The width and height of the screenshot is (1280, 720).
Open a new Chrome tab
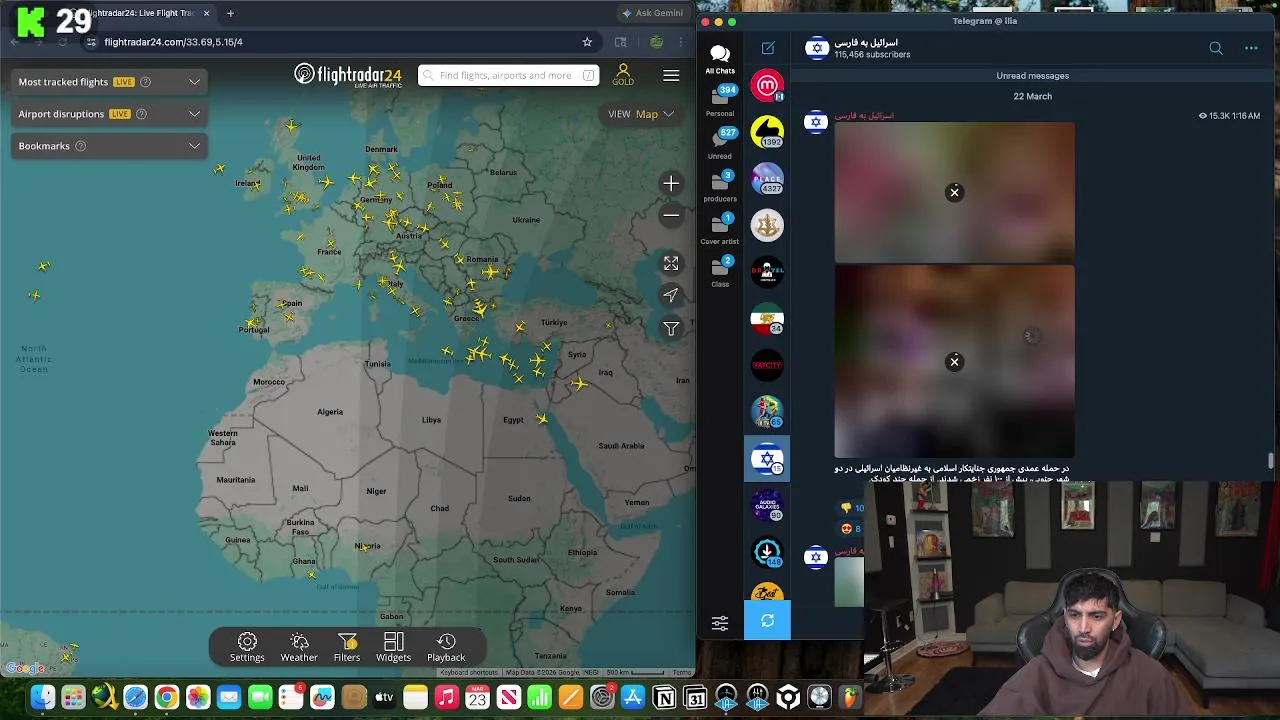230,13
